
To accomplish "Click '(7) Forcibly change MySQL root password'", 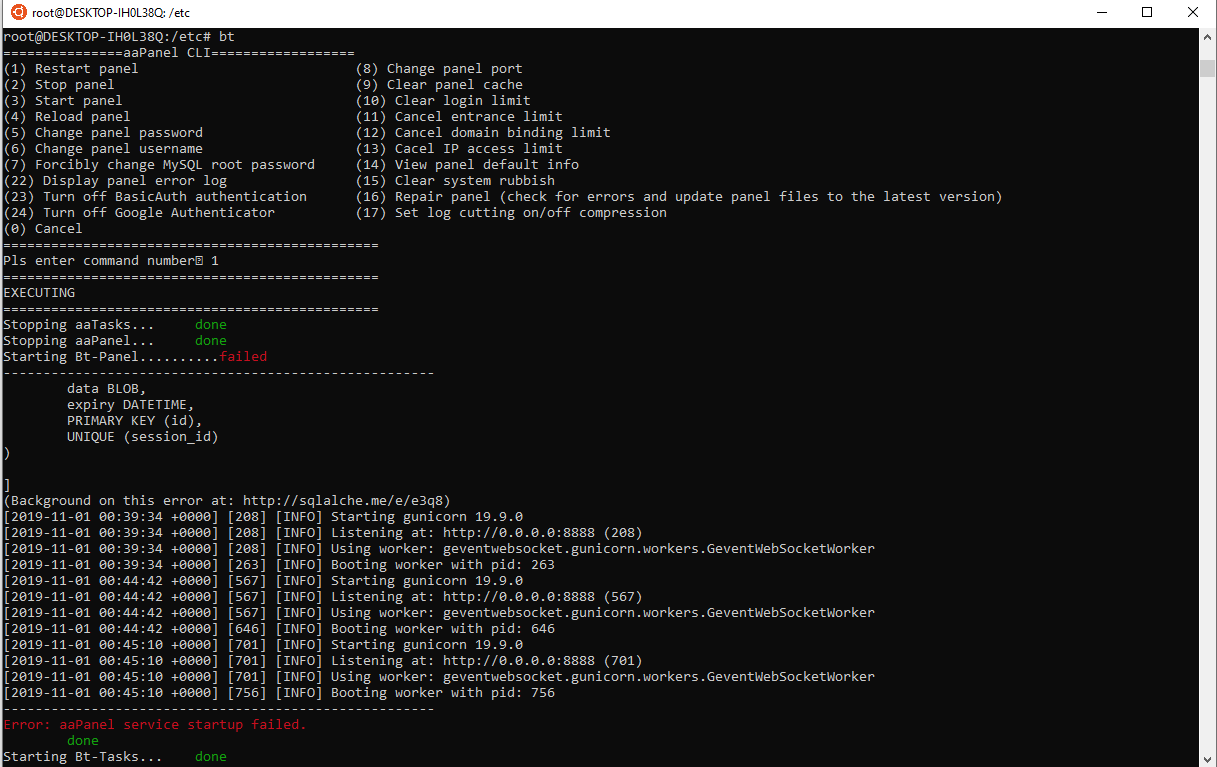I will click(159, 165).
